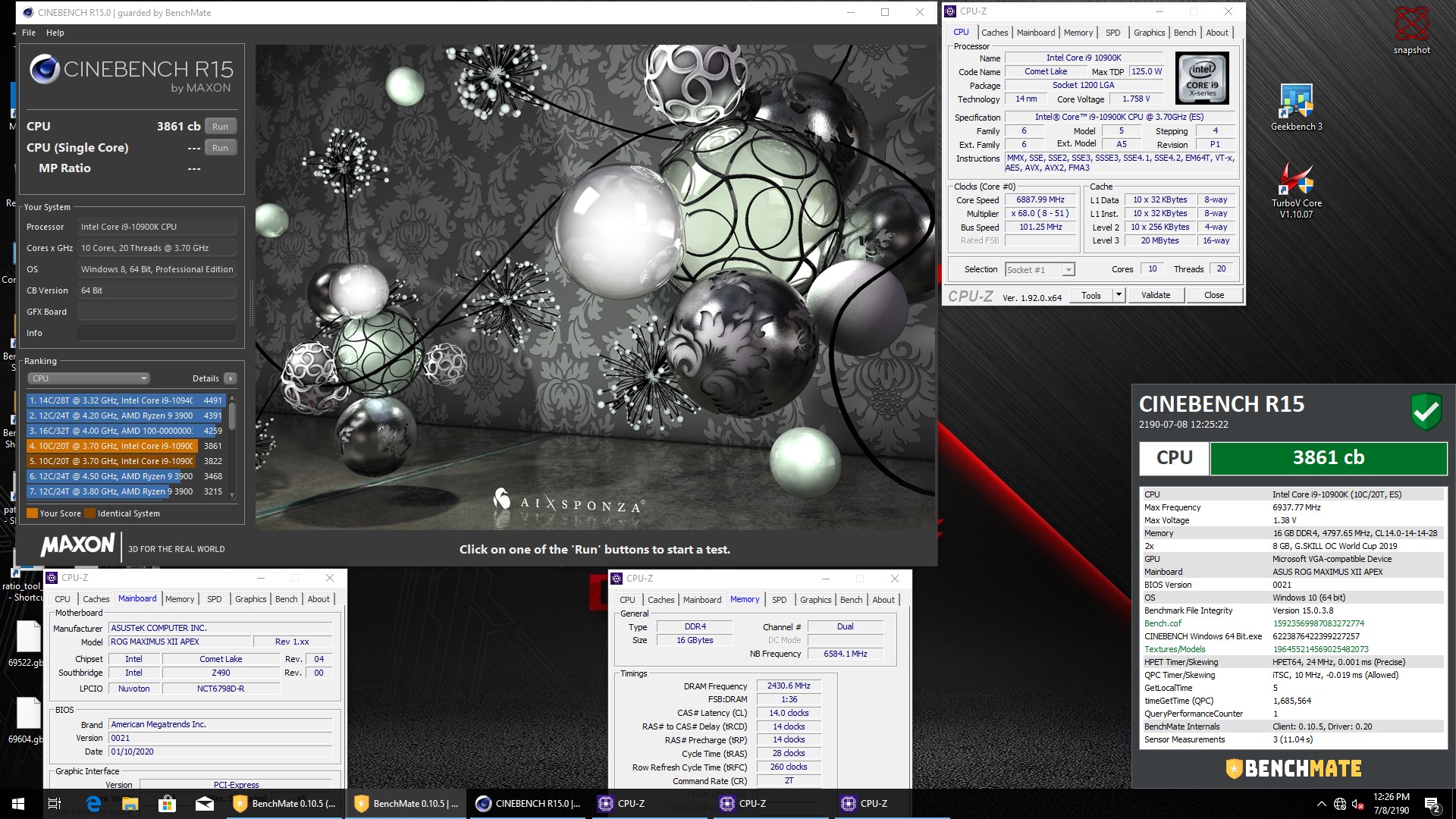
Task: Open the Action Center notifications
Action: pos(1432,804)
